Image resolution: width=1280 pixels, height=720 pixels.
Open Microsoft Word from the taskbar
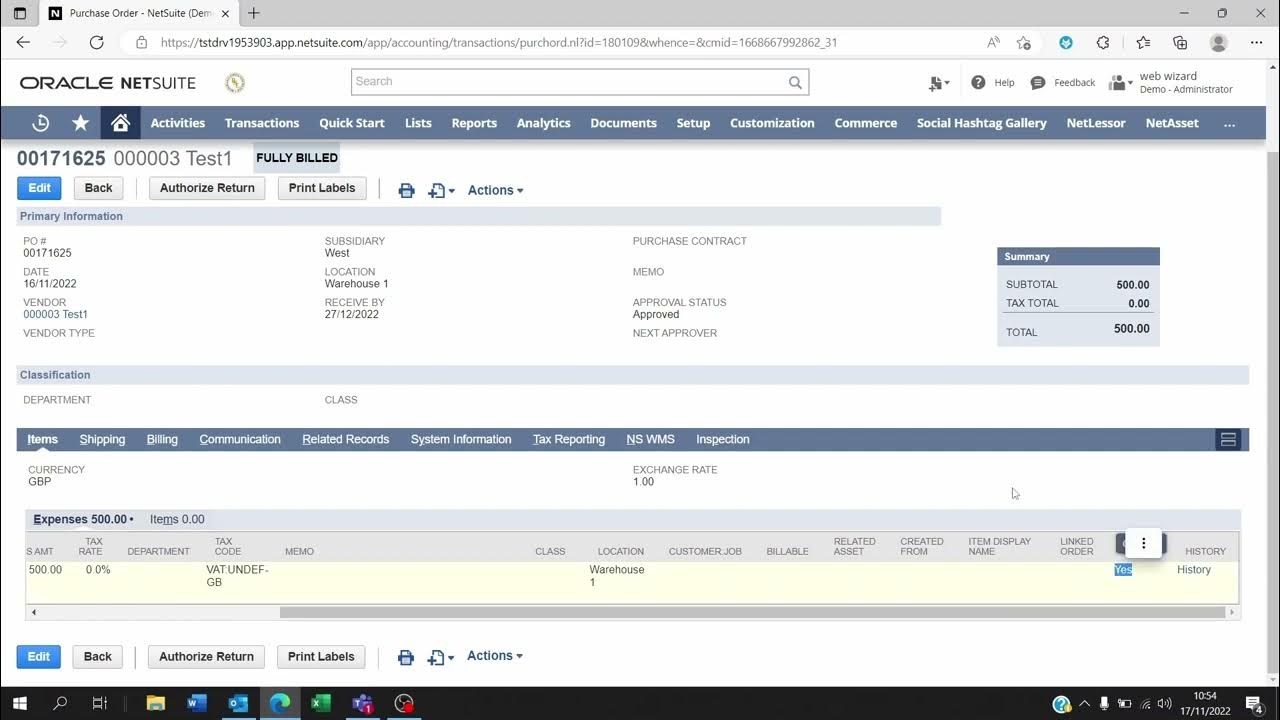(x=197, y=703)
